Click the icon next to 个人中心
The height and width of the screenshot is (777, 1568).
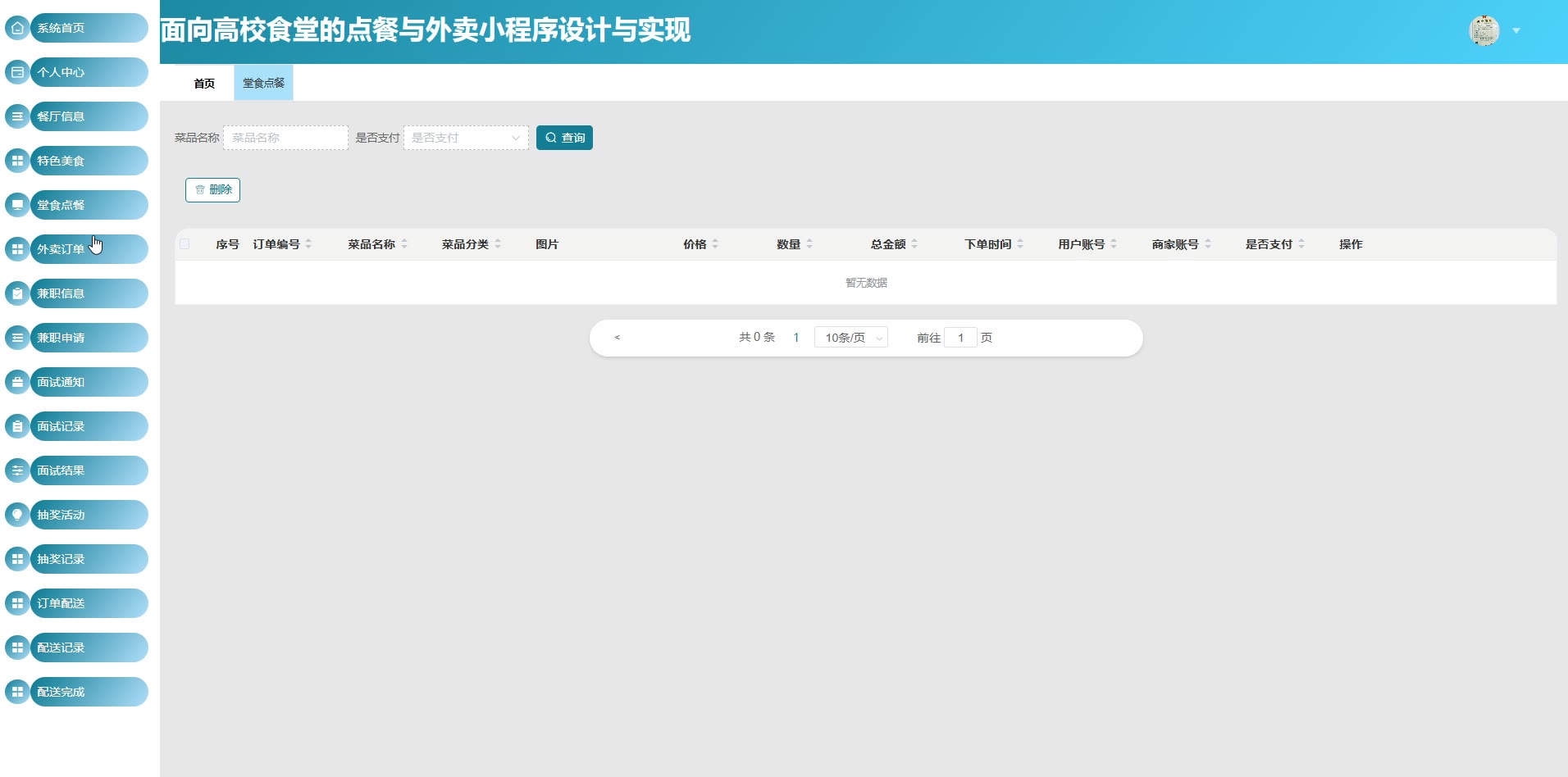pyautogui.click(x=17, y=72)
